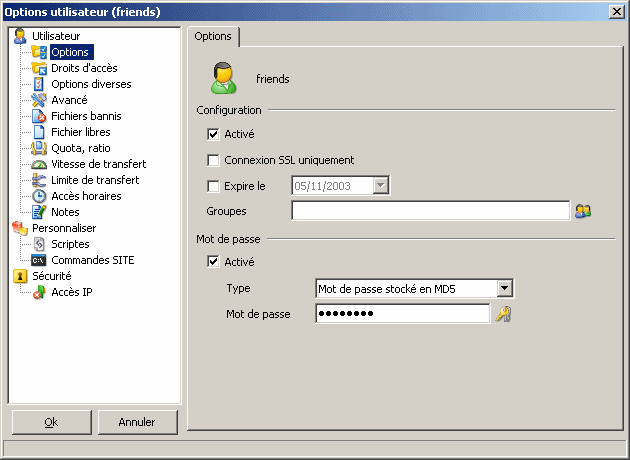630x460 pixels.
Task: Select Fichiers bannis tree item
Action: point(86,116)
